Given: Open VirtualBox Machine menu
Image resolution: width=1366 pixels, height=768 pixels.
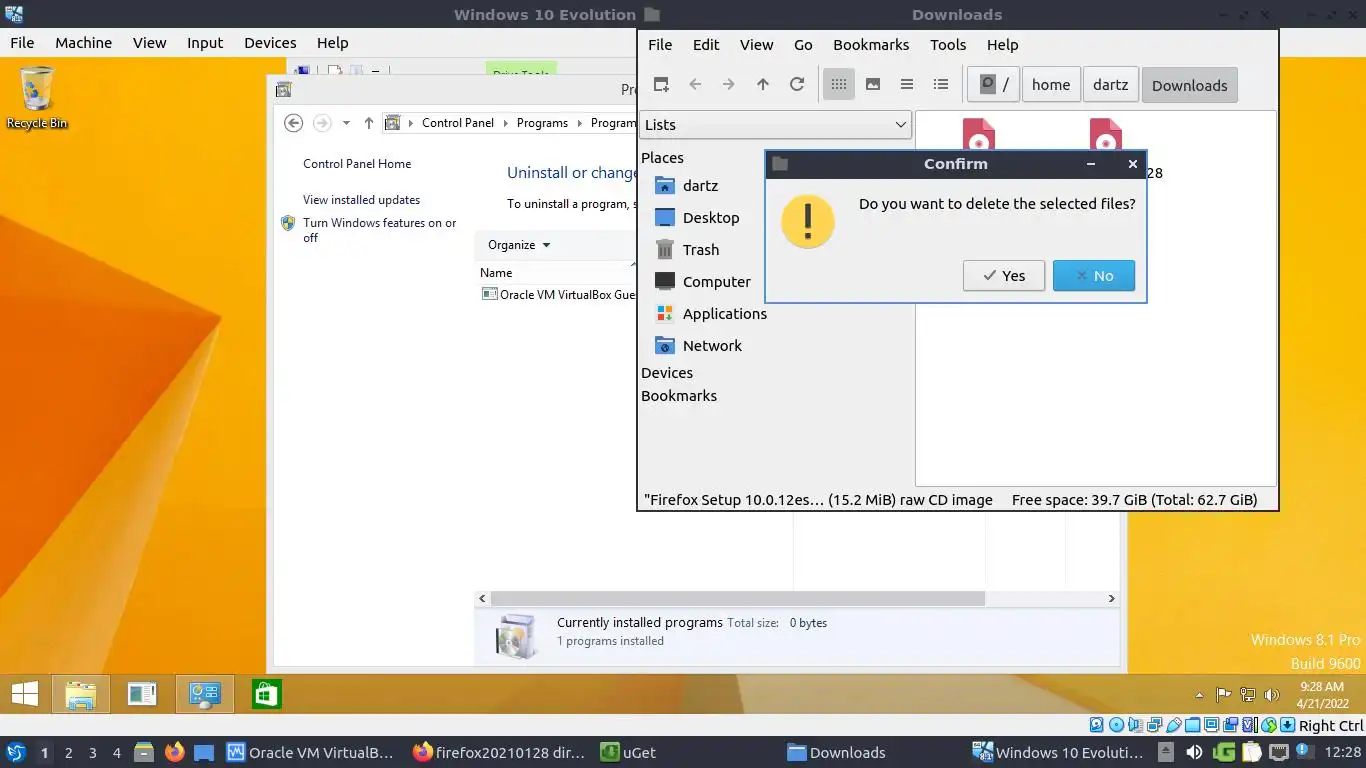Looking at the screenshot, I should 83,42.
